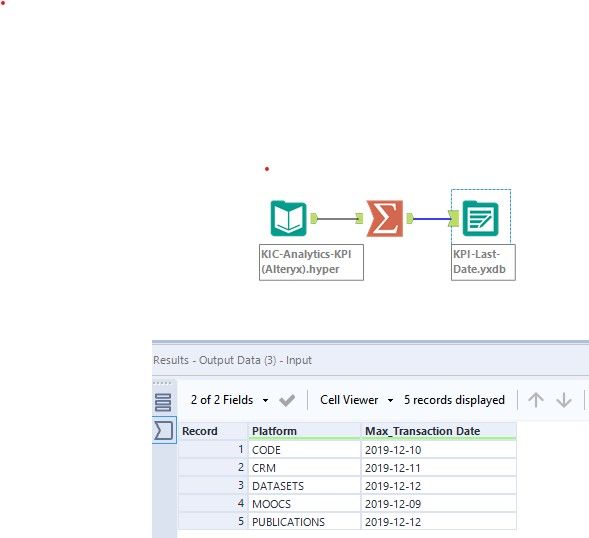The width and height of the screenshot is (589, 538).
Task: Click the Summarize tool's output anchor
Action: tap(410, 218)
